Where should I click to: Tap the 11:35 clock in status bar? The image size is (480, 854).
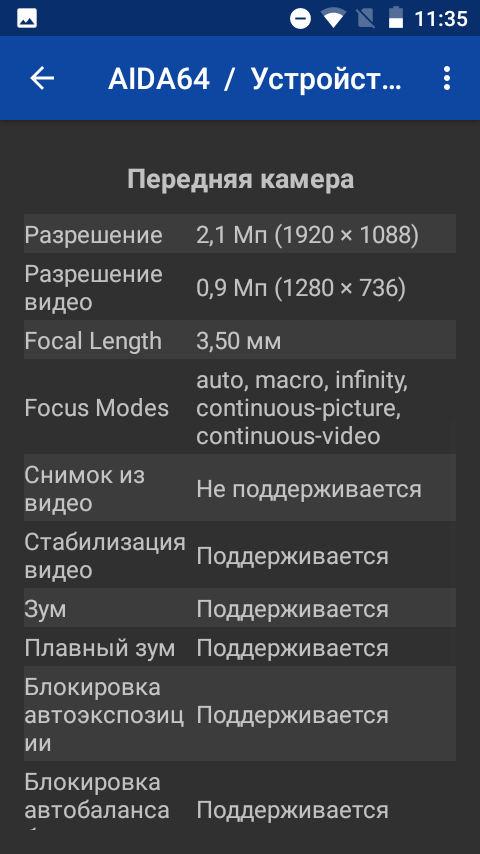pyautogui.click(x=441, y=19)
